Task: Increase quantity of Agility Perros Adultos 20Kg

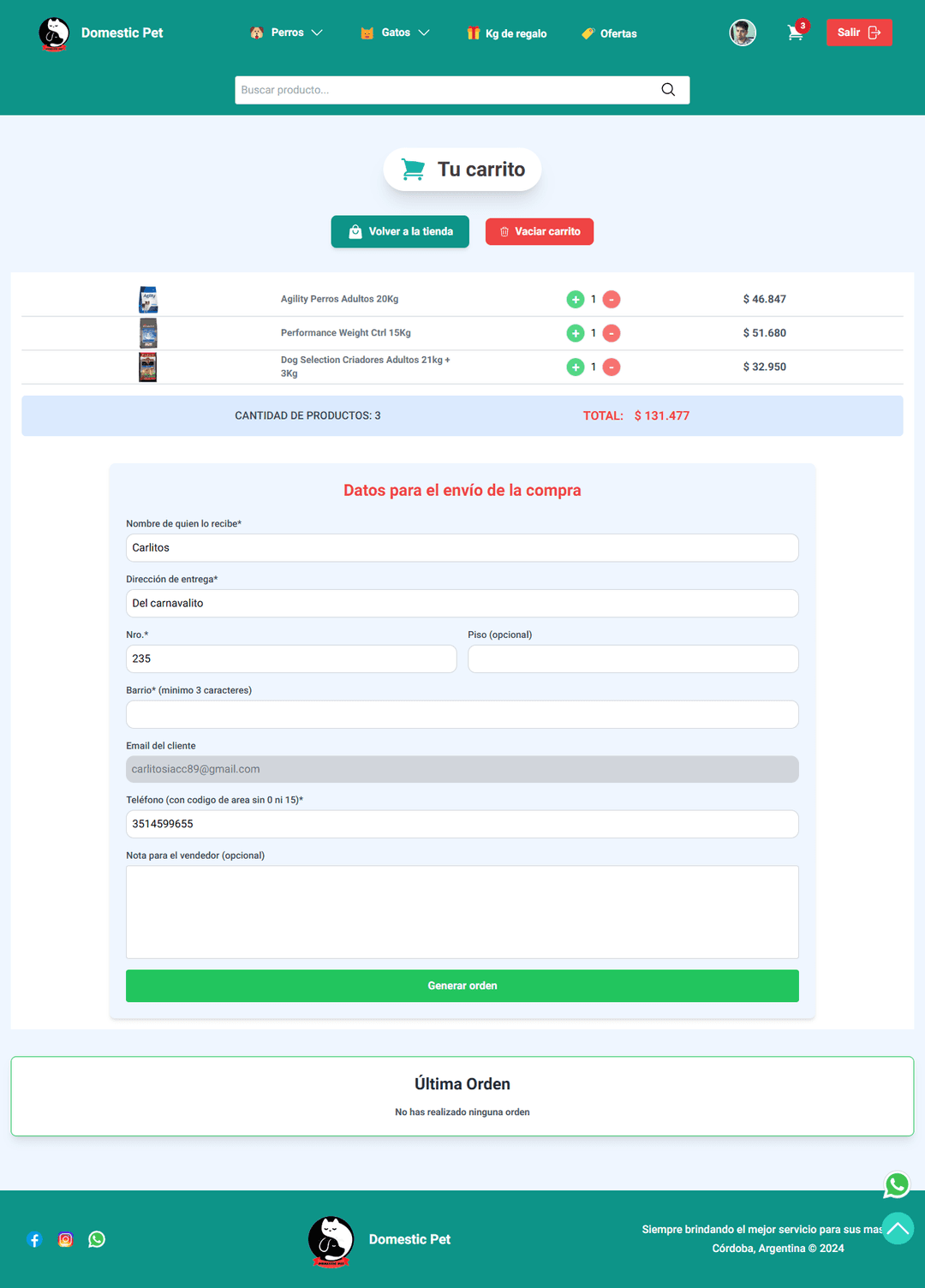Action: click(x=576, y=299)
